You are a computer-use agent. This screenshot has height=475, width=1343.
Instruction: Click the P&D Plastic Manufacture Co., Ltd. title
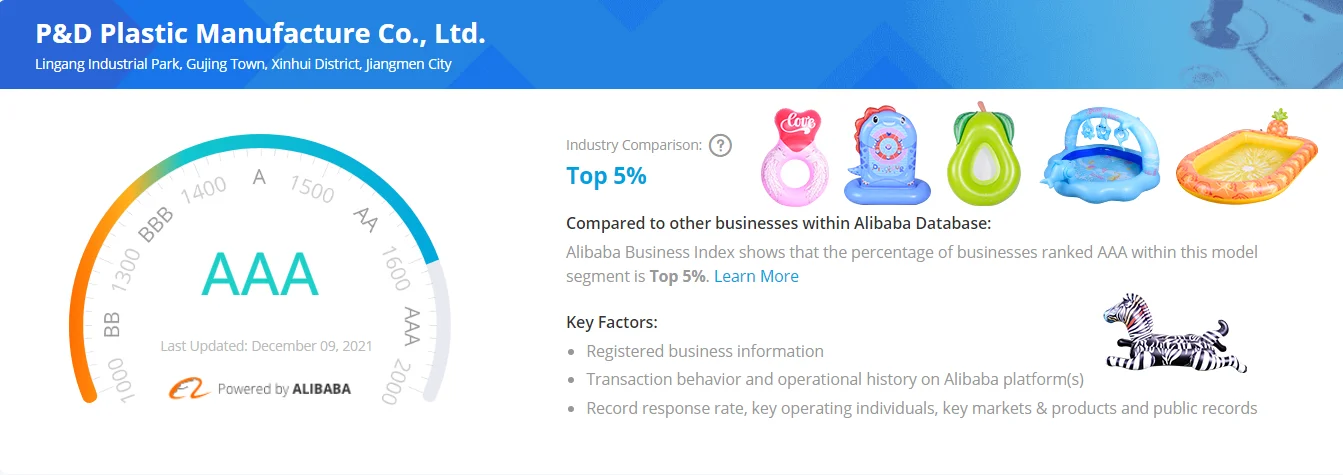(260, 34)
